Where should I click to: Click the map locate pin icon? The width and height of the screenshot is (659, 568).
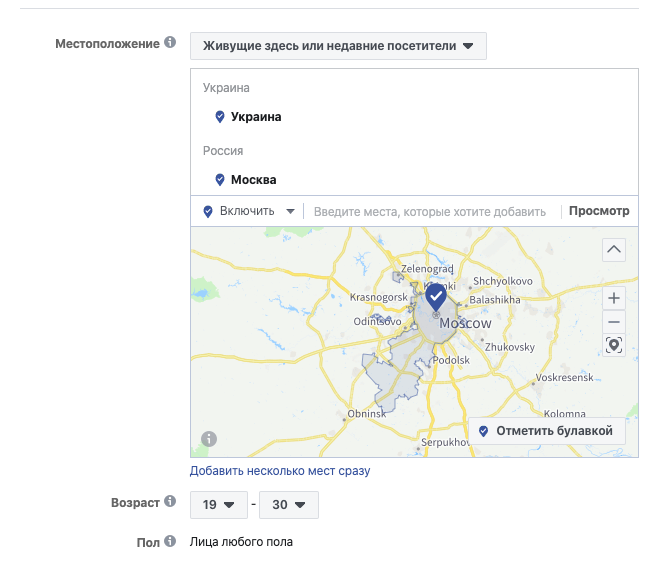614,345
